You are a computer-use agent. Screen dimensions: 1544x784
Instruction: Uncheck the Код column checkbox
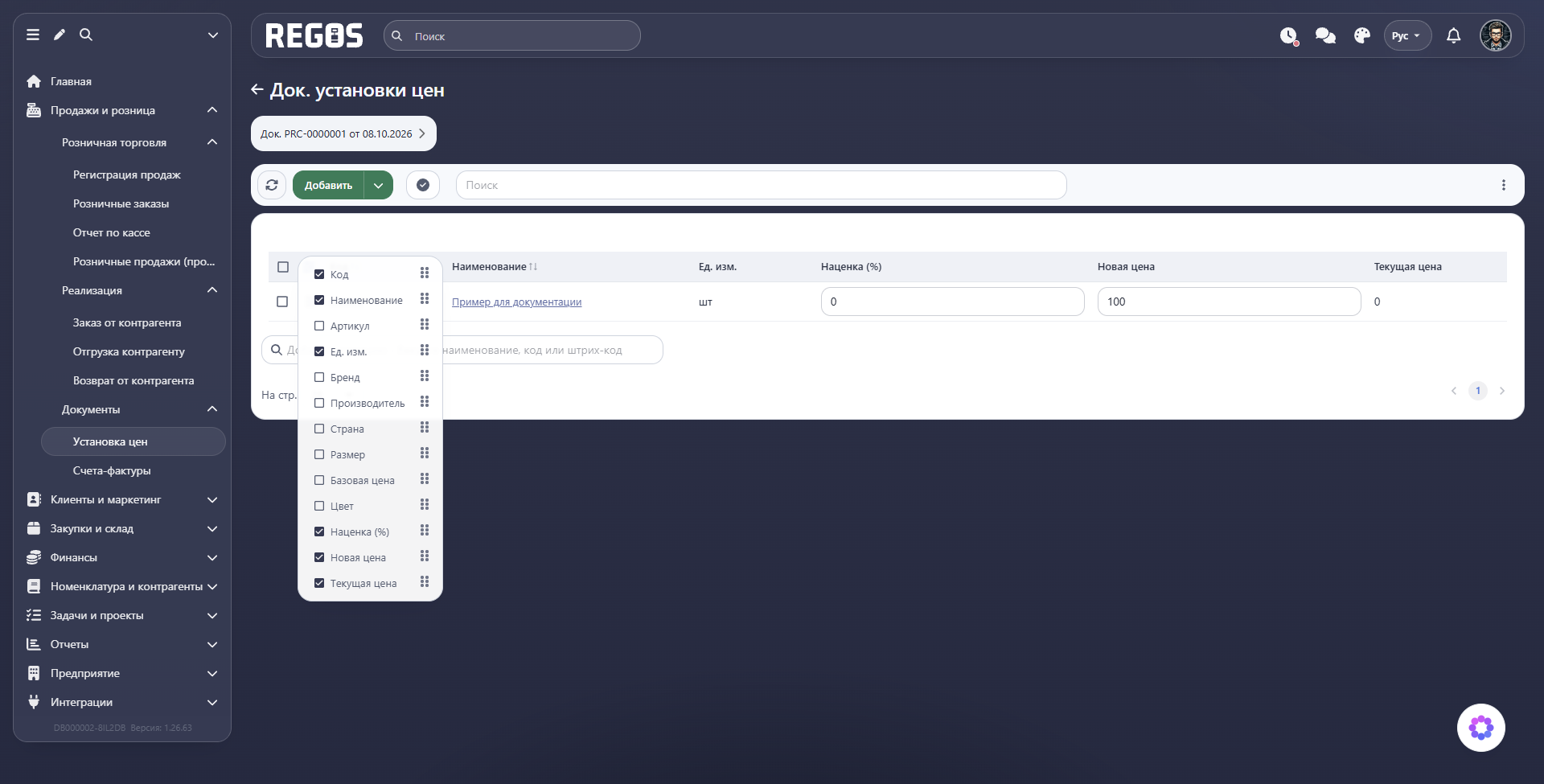pos(319,274)
